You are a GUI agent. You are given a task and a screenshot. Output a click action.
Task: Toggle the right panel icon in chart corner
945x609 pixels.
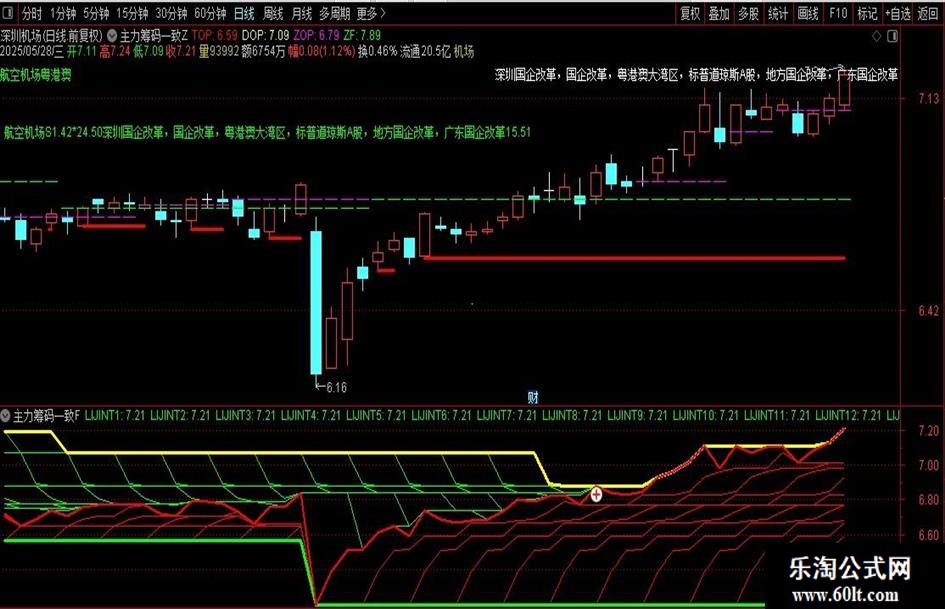click(893, 36)
